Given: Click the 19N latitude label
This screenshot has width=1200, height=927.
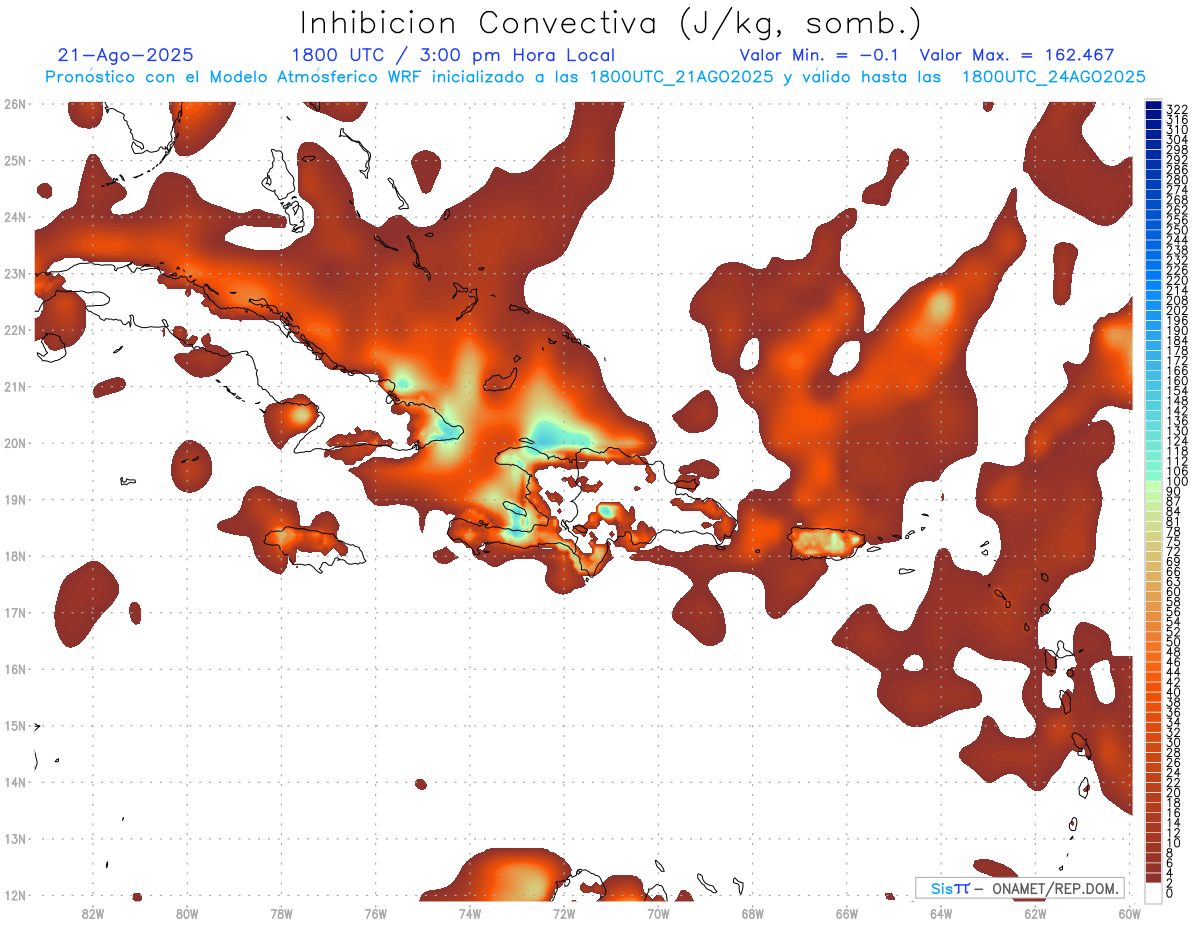Looking at the screenshot, I should click(x=14, y=499).
